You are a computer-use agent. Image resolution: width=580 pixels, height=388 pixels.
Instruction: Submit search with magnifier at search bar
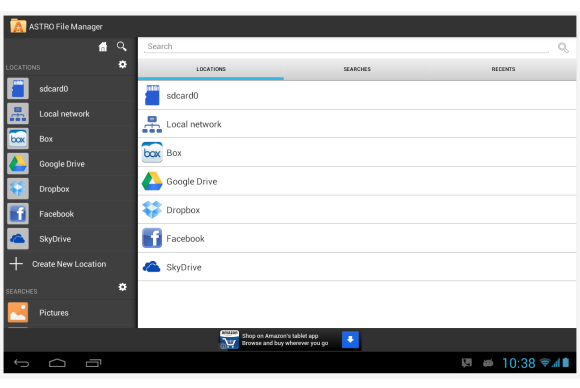point(563,47)
